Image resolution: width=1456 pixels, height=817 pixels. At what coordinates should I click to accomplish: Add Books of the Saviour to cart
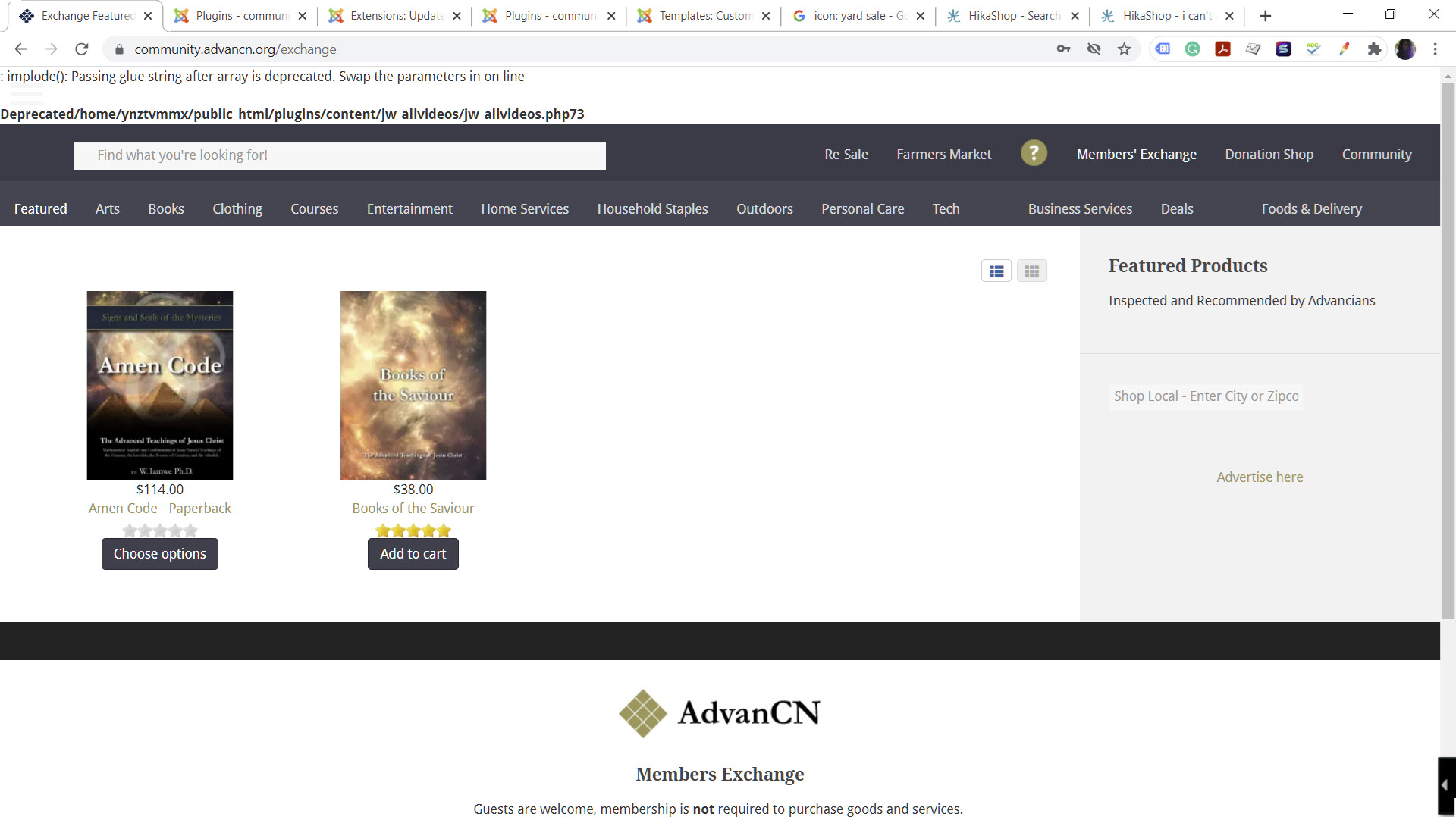pos(413,554)
